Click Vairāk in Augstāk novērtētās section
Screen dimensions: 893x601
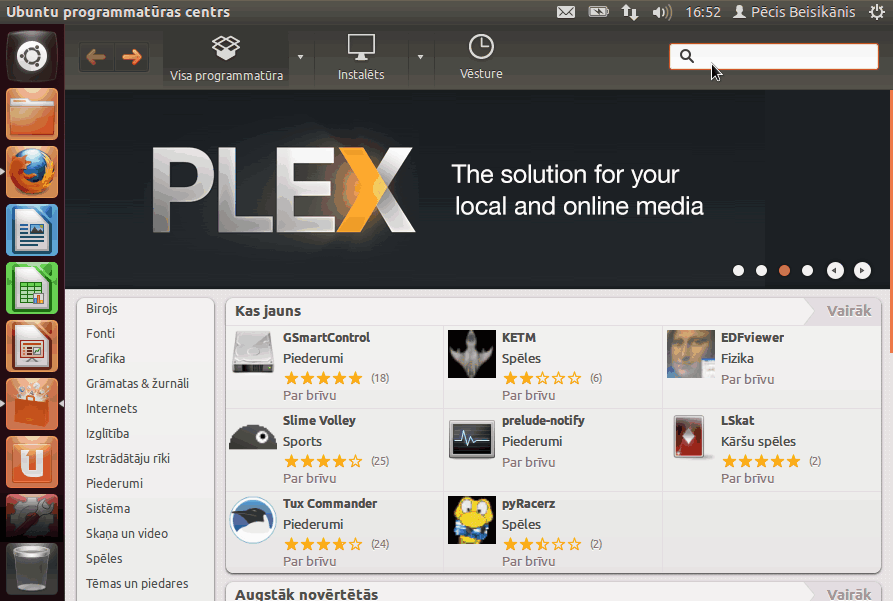[849, 594]
